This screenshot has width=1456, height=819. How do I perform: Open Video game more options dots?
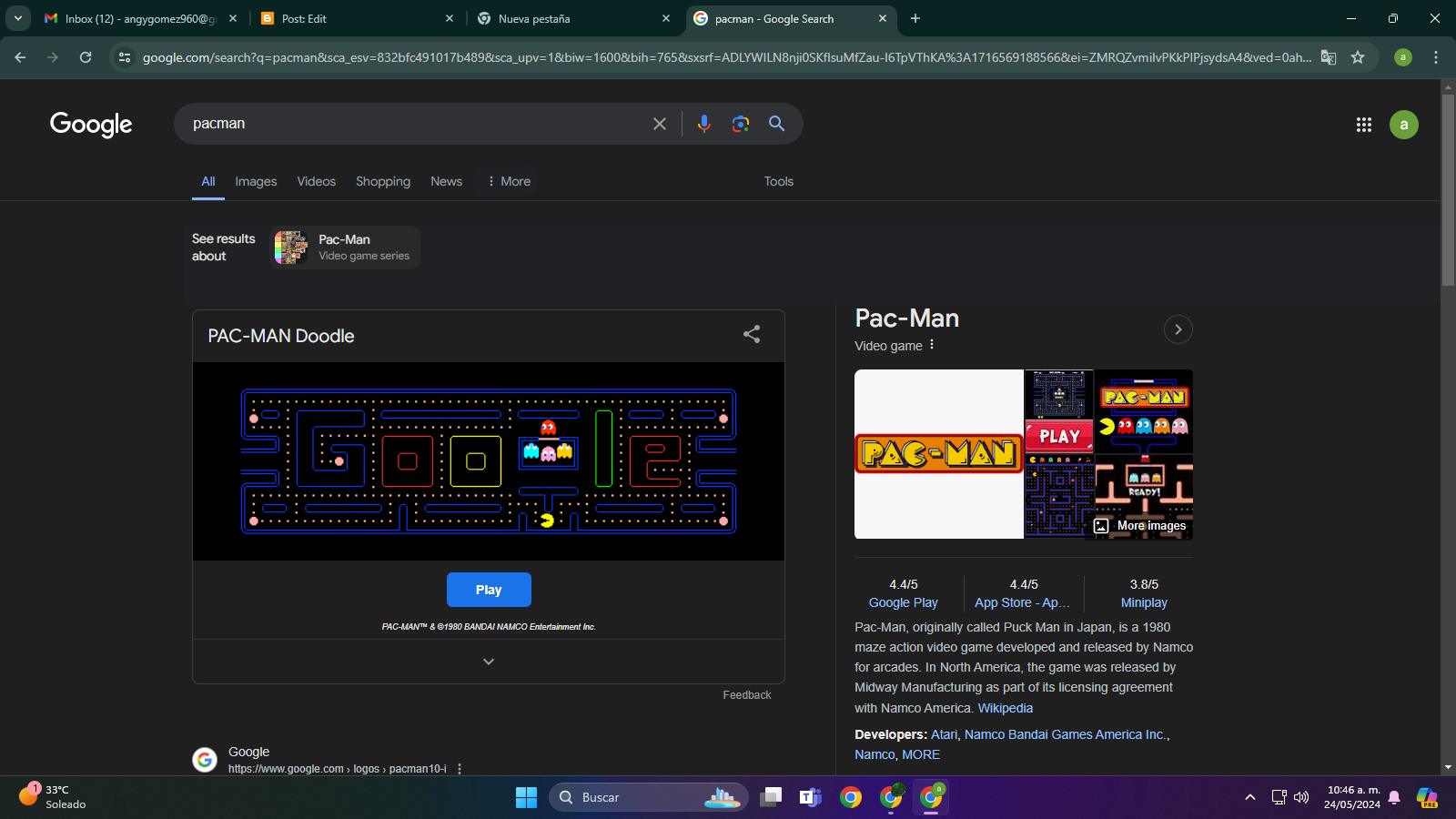click(932, 345)
